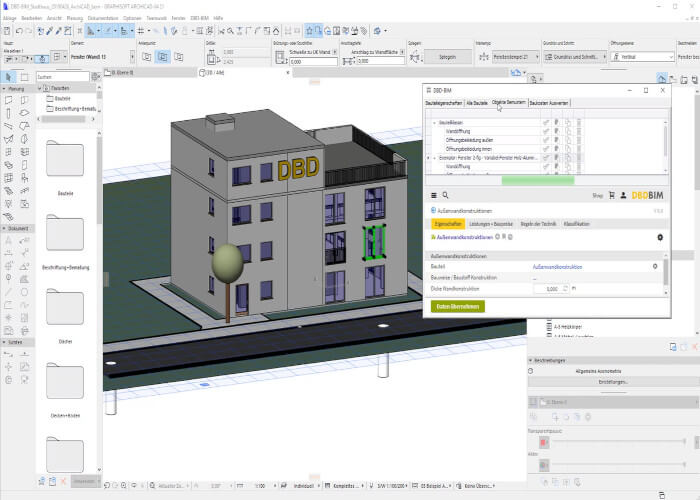Screen dimensions: 700x500
Task: Click the Spiegeln button
Action: (x=447, y=57)
